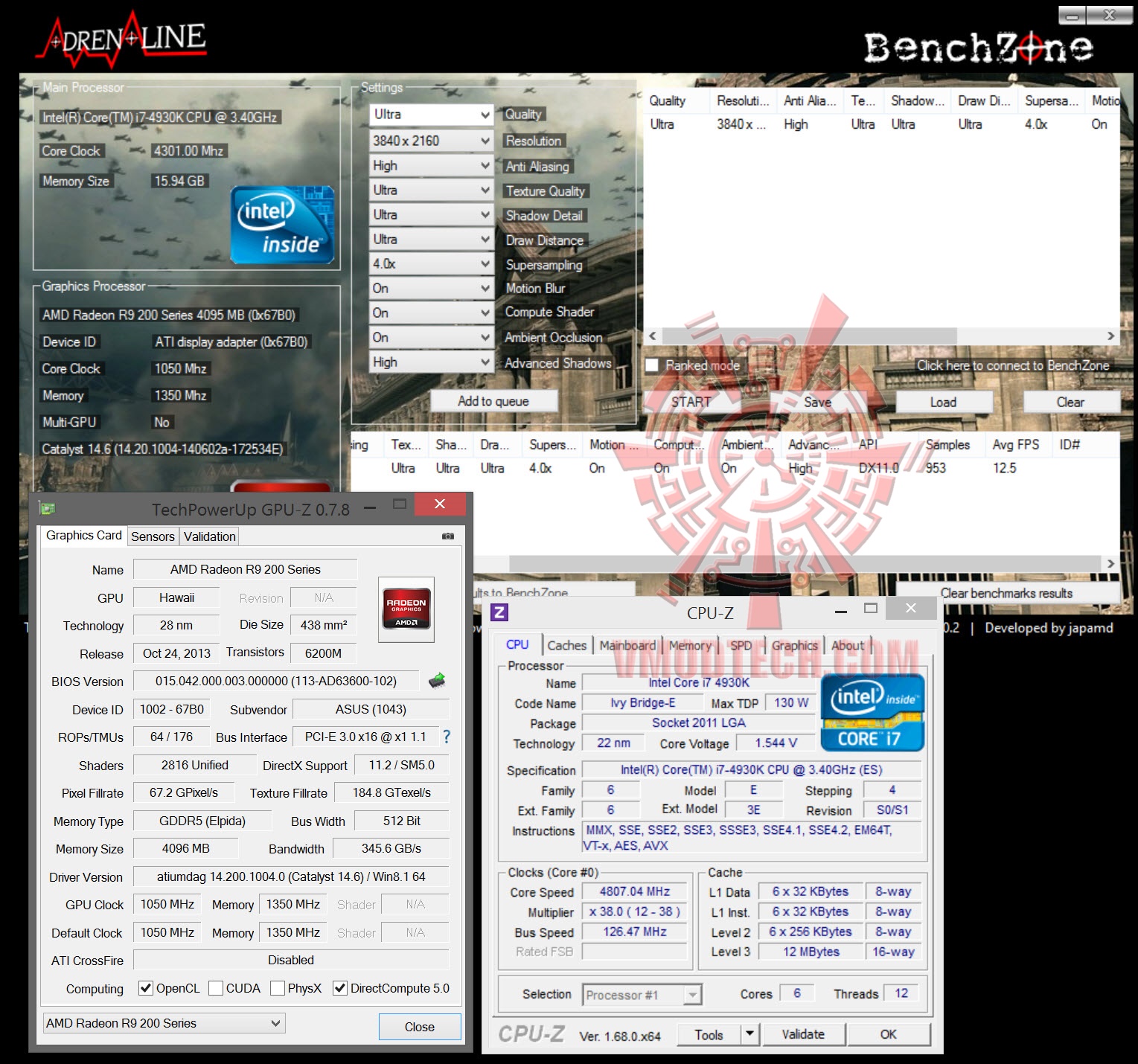Open the Advanced Shadows dropdown

(x=432, y=362)
